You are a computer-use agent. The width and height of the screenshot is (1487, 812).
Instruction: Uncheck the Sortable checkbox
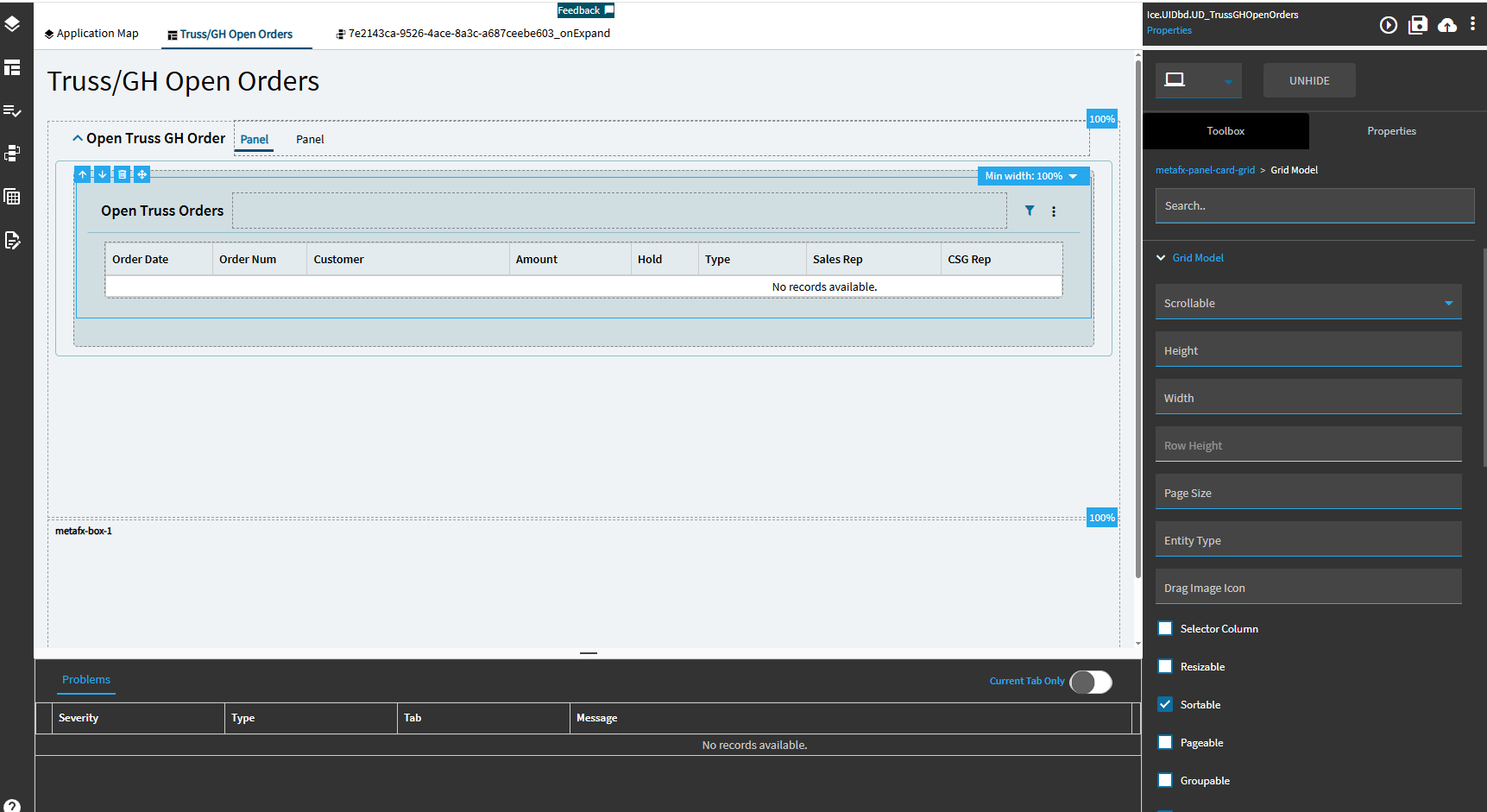tap(1165, 704)
